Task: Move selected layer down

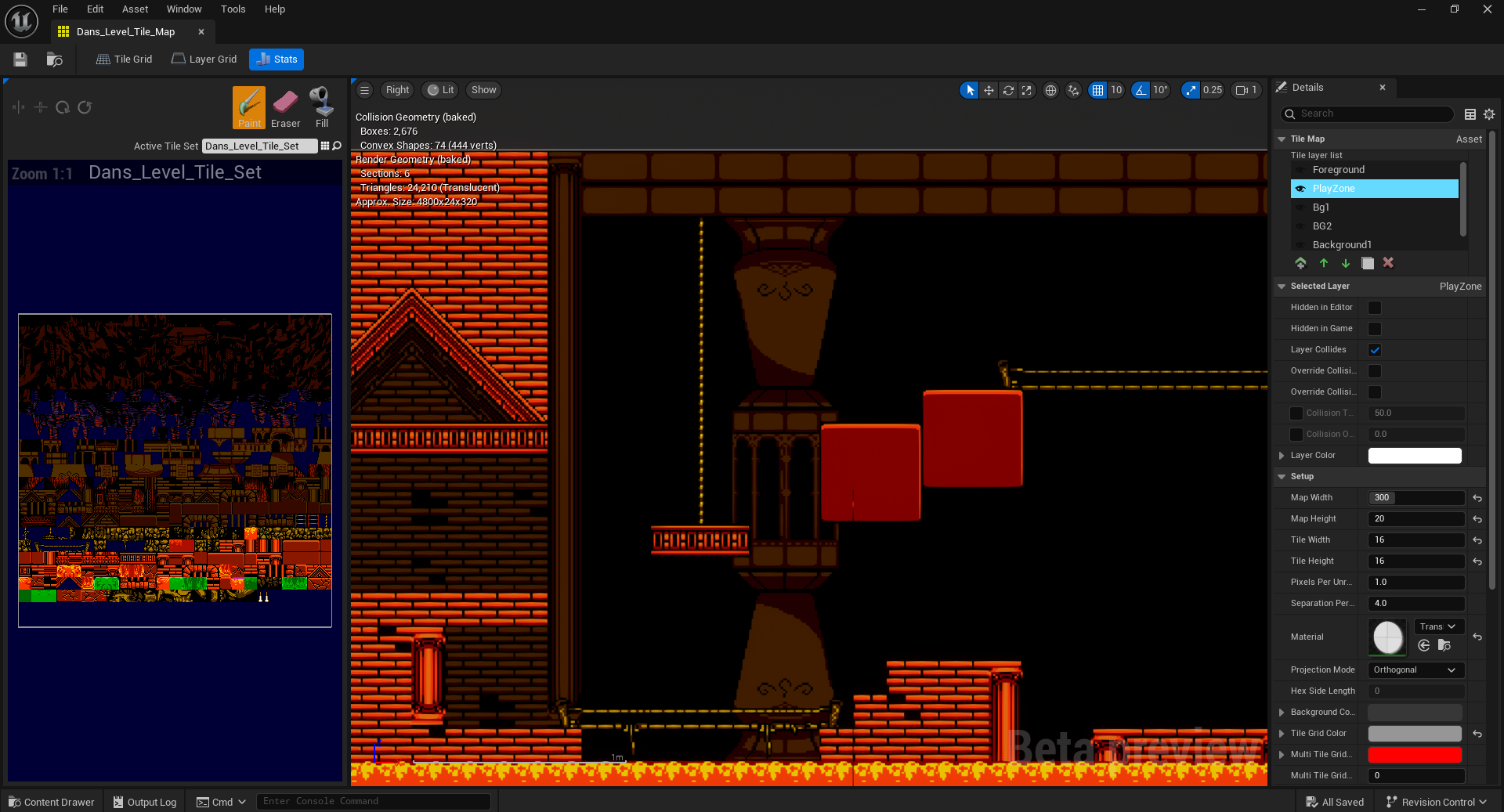Action: [1346, 263]
